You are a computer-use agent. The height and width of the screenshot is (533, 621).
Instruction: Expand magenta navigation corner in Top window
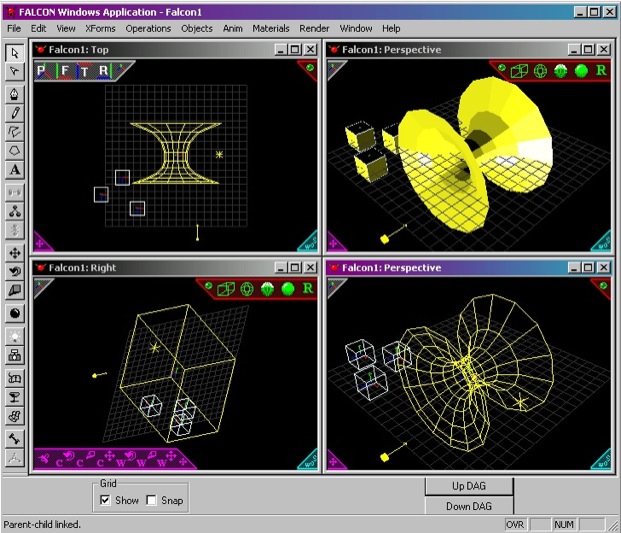(41, 242)
